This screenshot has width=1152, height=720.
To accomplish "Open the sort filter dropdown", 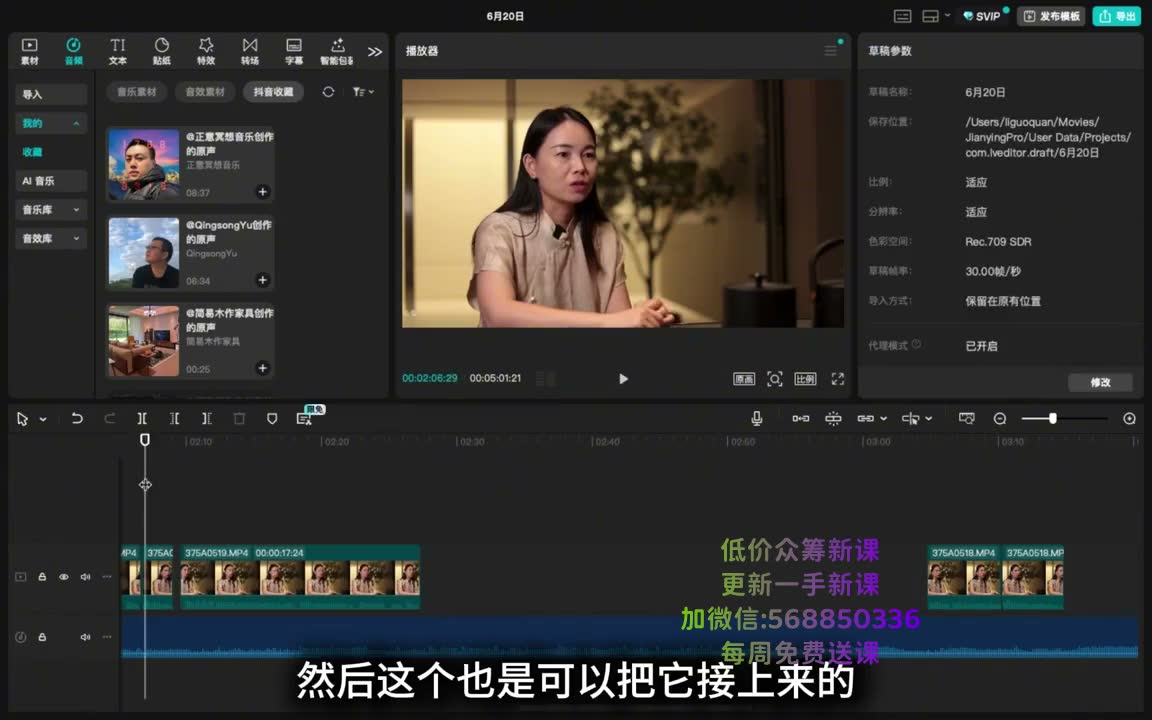I will tap(363, 92).
